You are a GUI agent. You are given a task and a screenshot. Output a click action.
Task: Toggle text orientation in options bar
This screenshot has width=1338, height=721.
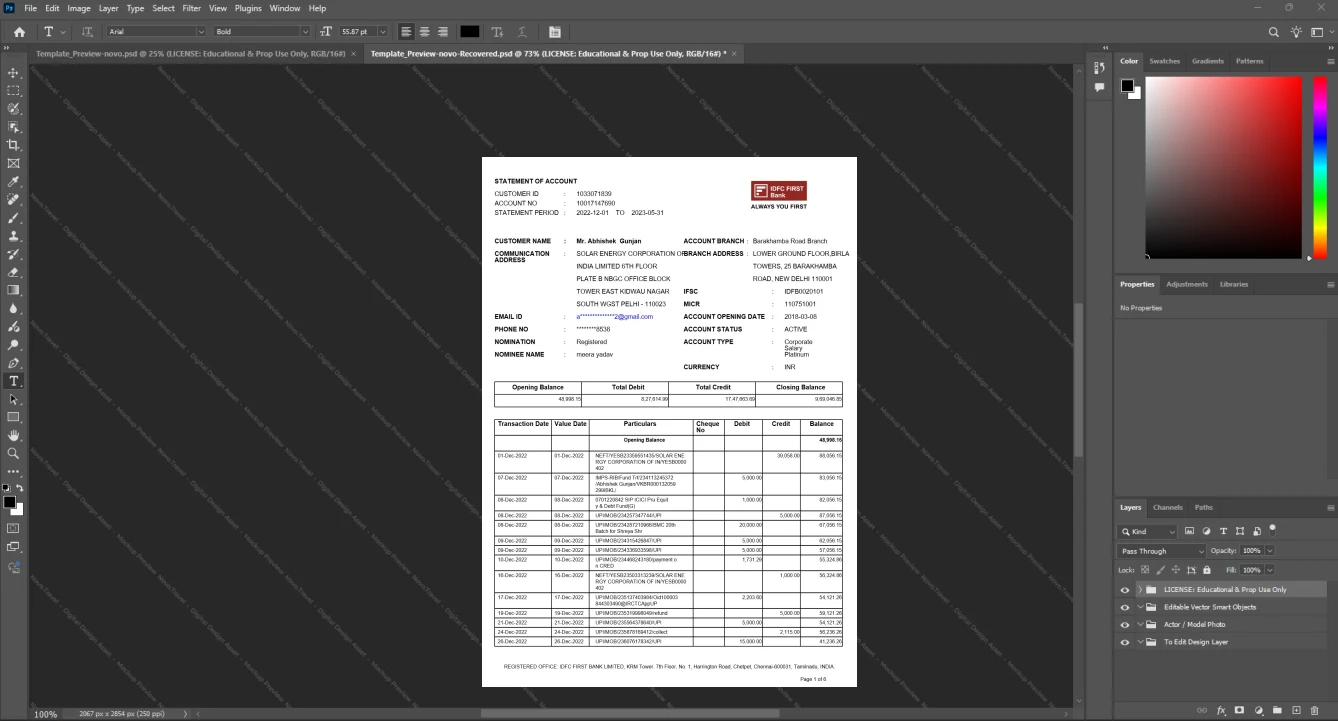click(87, 32)
